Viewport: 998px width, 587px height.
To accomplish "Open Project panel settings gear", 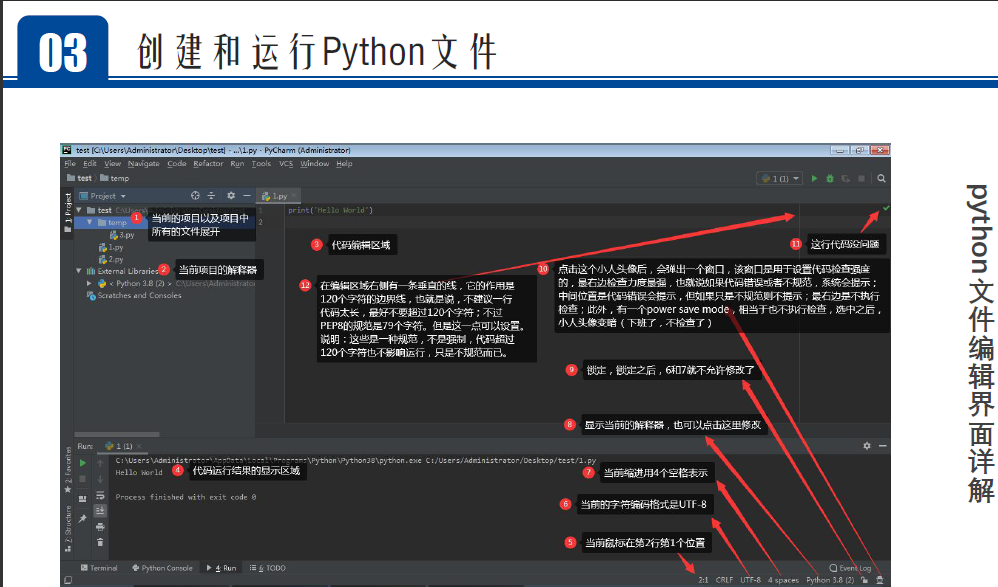I will click(231, 196).
